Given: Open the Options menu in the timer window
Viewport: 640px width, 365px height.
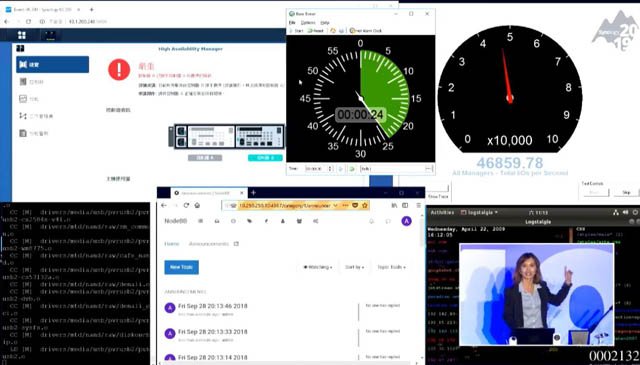Looking at the screenshot, I should click(x=308, y=22).
